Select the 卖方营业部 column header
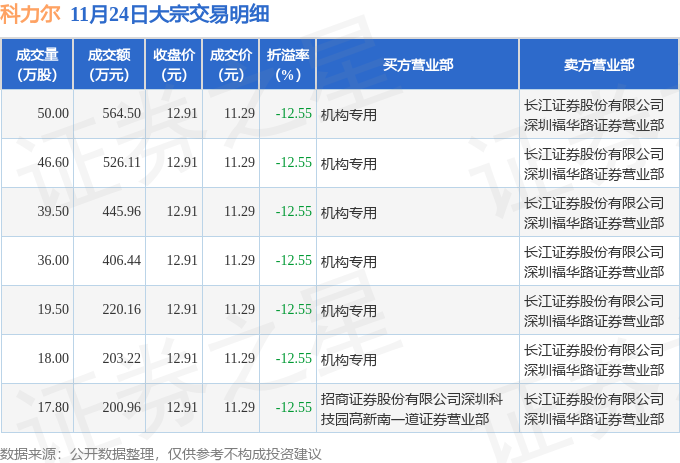 coord(599,65)
